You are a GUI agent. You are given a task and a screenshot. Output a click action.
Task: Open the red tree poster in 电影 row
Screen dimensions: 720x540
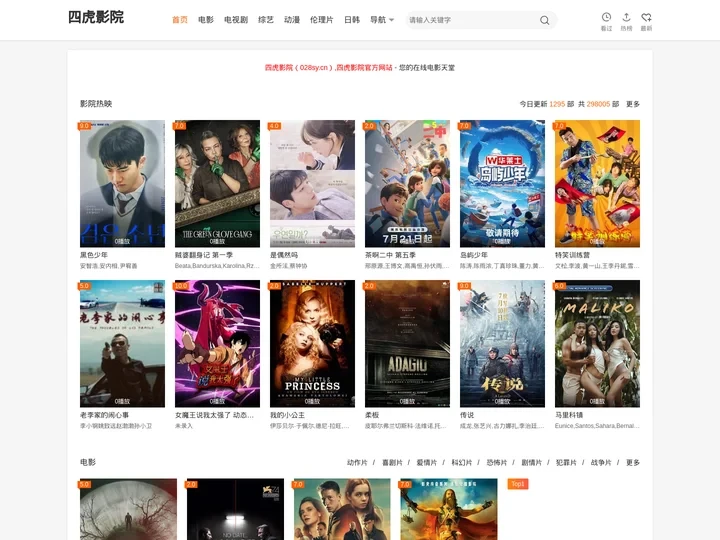[128, 509]
